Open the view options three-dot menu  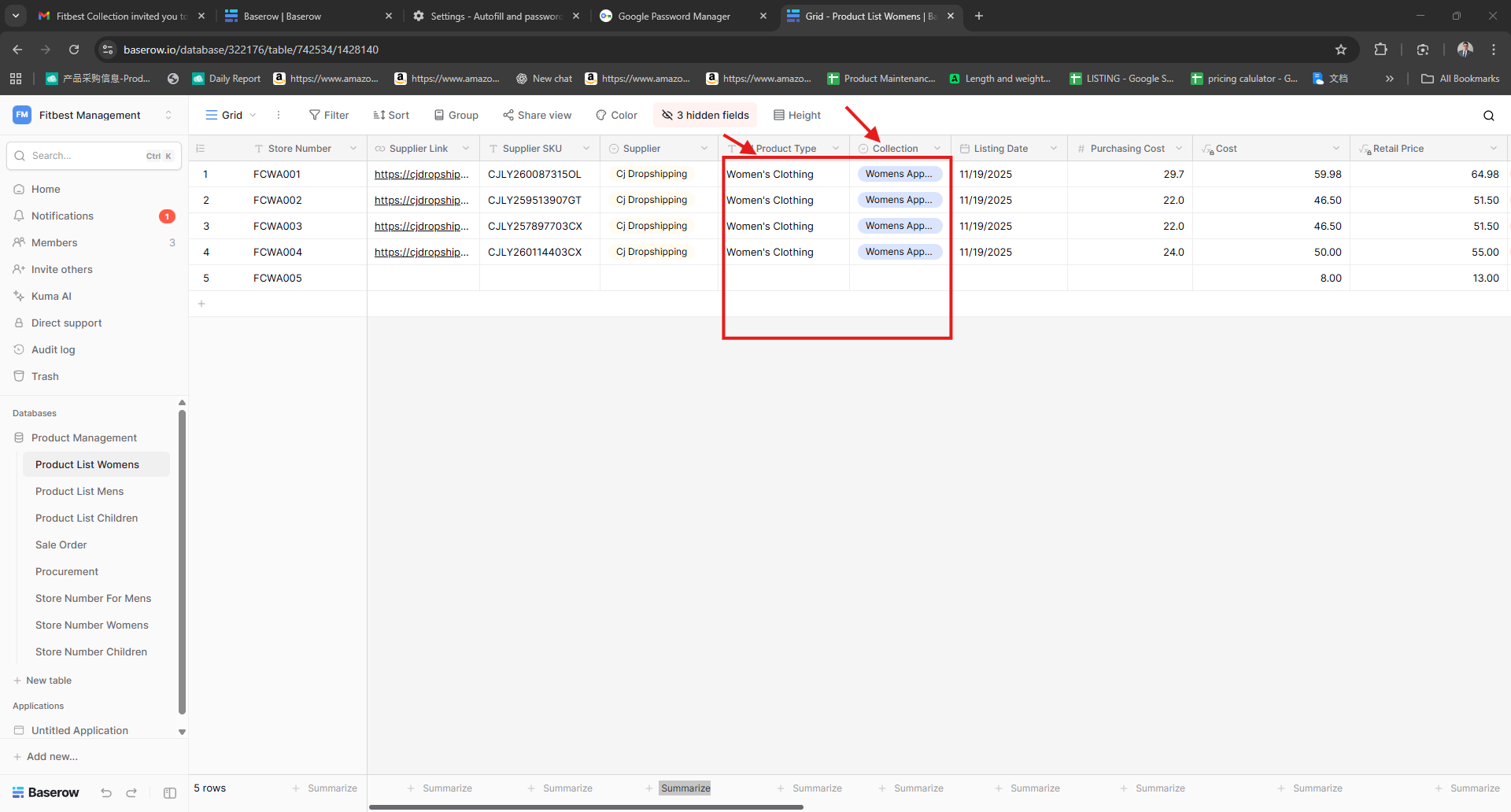pyautogui.click(x=279, y=115)
